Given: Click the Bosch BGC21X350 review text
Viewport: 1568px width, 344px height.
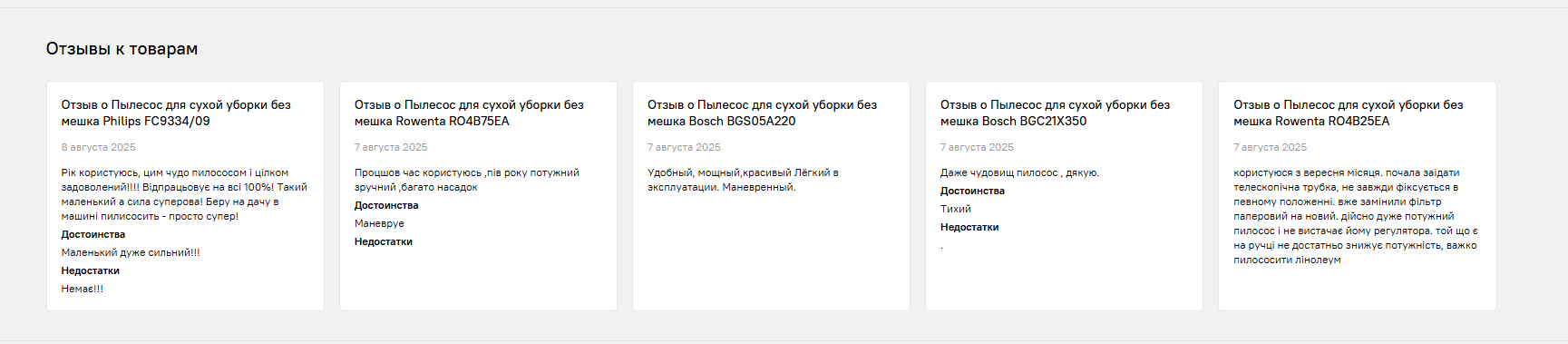Looking at the screenshot, I should point(1019,172).
